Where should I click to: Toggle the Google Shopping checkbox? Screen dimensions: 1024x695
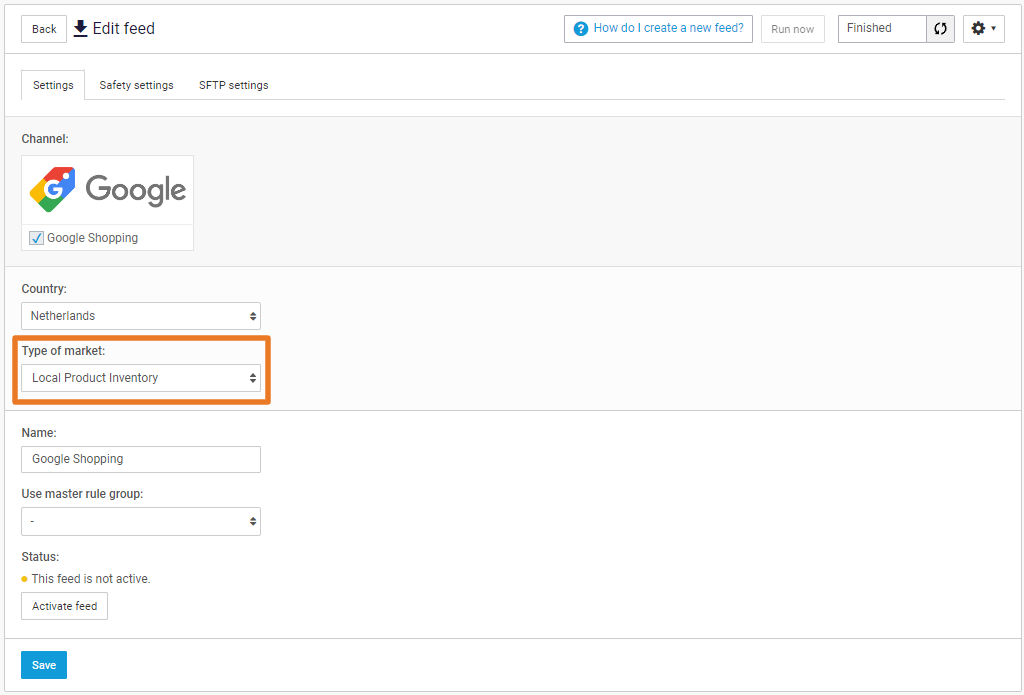click(x=37, y=238)
